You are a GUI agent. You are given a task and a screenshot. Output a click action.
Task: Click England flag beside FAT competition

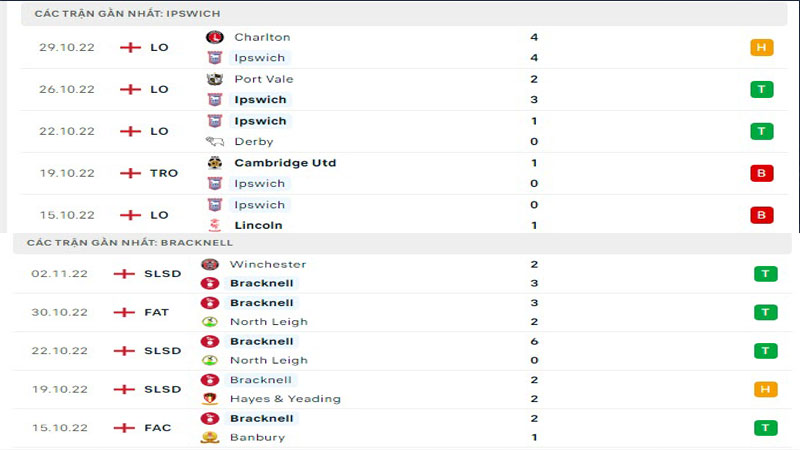click(x=124, y=312)
